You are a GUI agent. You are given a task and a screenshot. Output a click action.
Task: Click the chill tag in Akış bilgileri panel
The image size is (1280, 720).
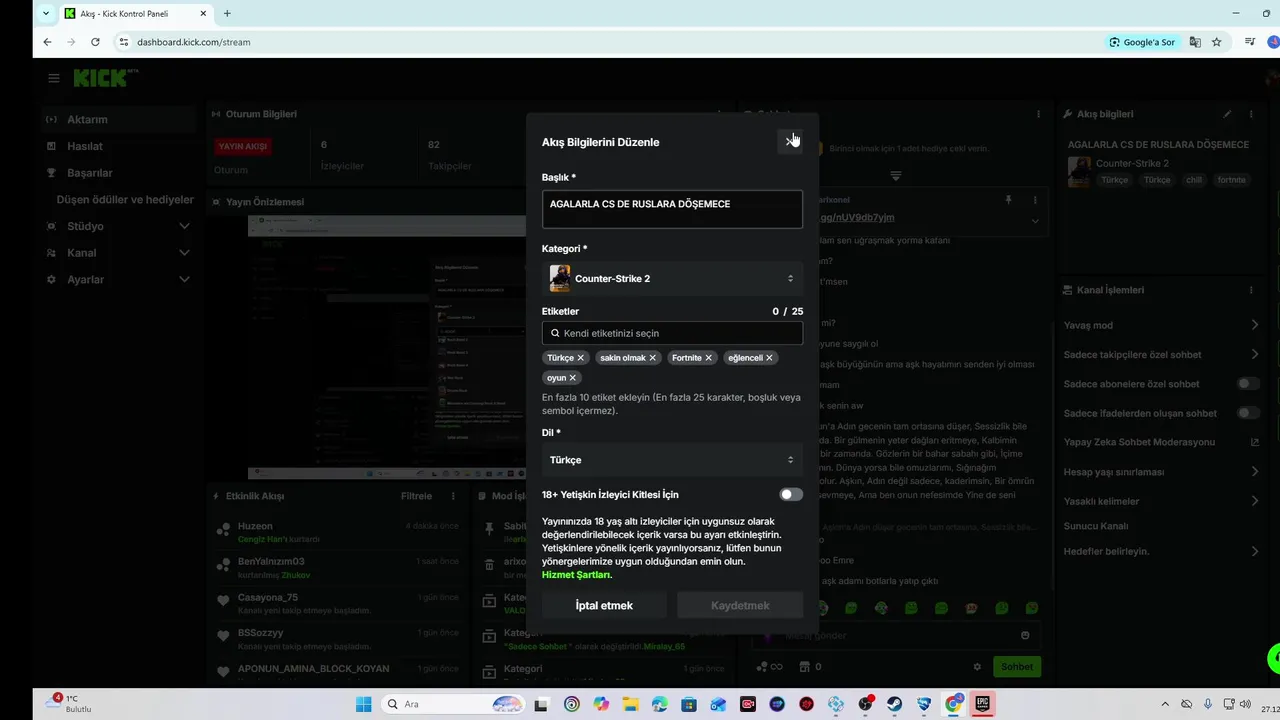[1193, 180]
